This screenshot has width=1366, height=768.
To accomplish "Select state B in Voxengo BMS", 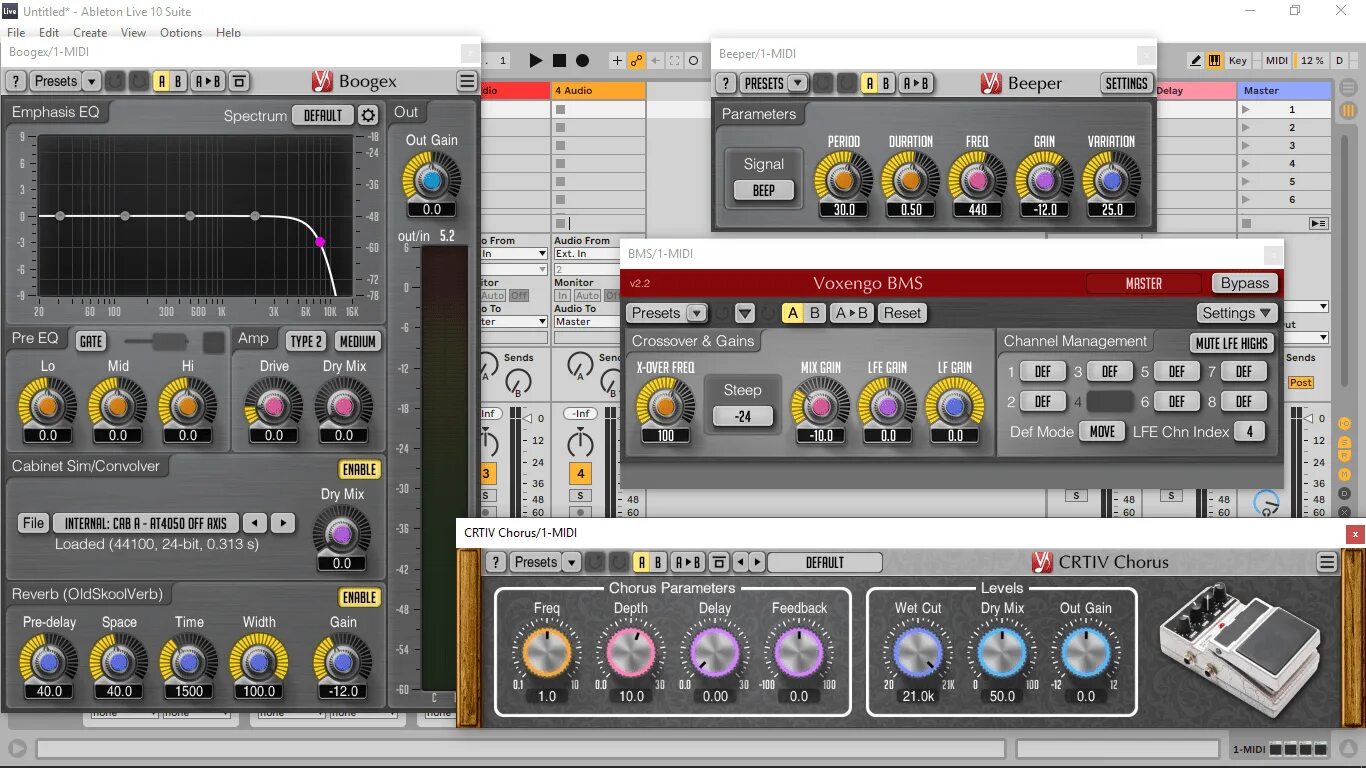I will 815,313.
